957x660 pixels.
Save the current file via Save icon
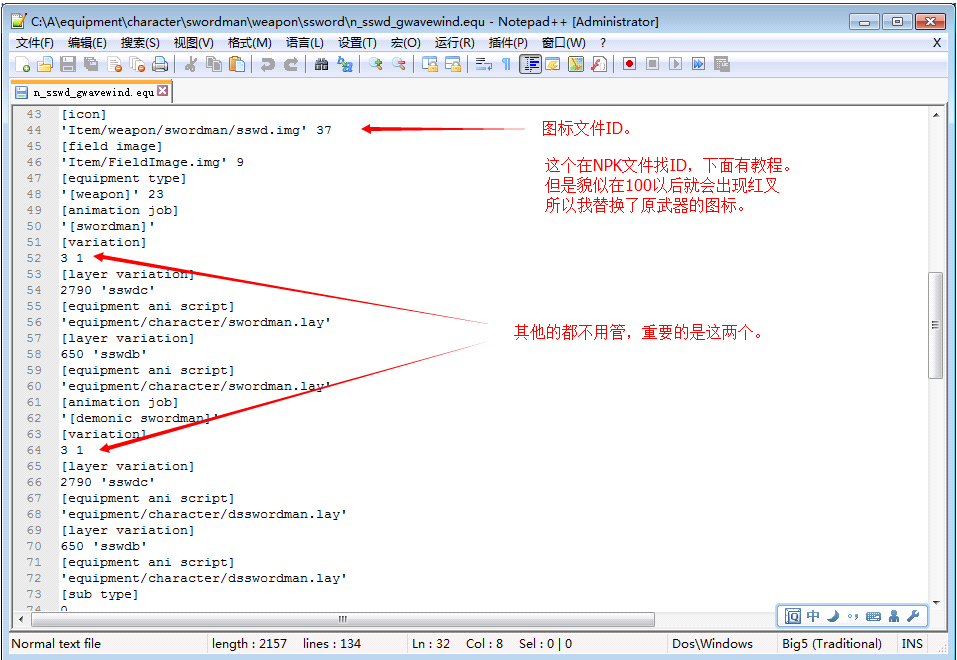[x=66, y=63]
